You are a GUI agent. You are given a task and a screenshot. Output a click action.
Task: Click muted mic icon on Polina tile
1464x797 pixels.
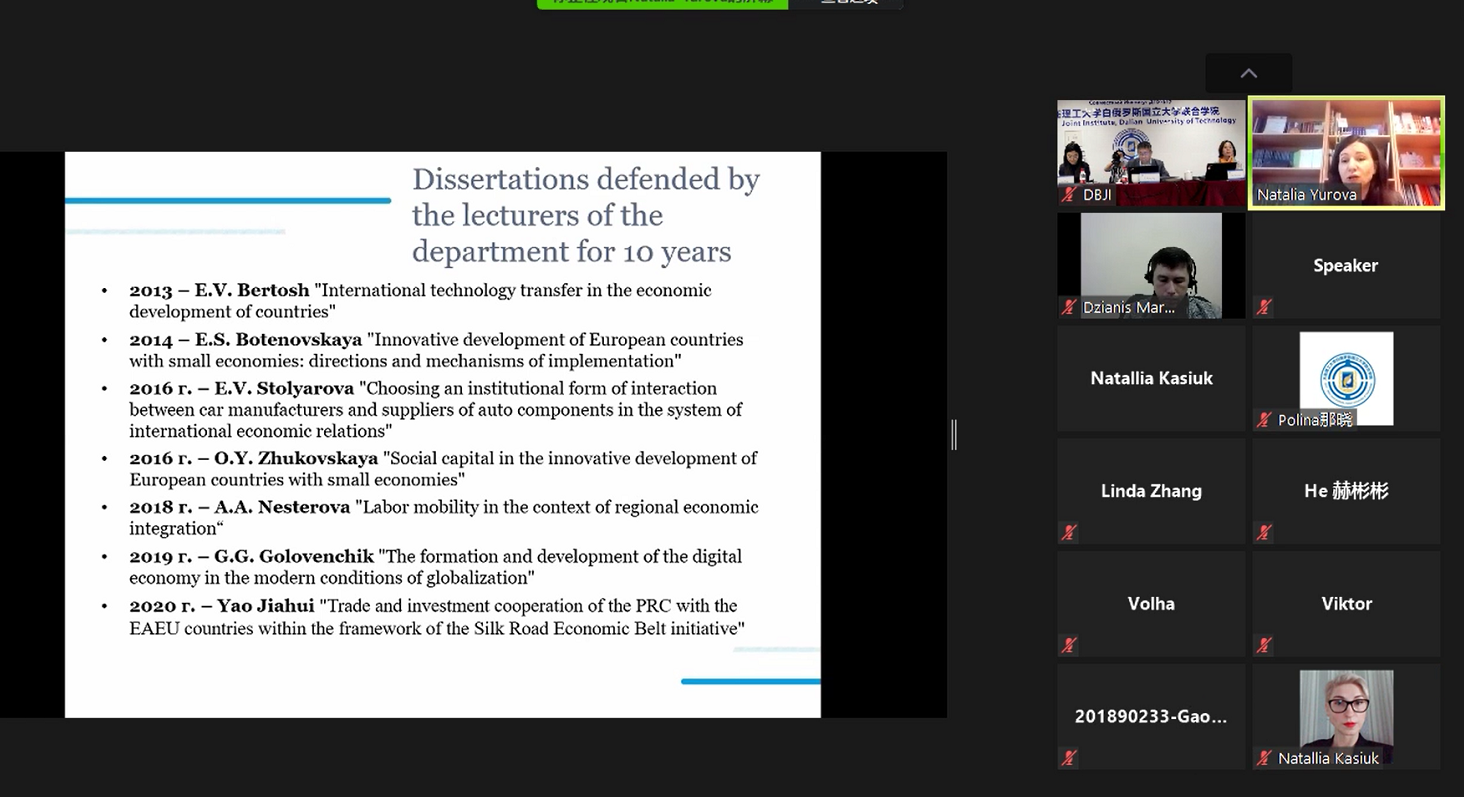[x=1264, y=420]
